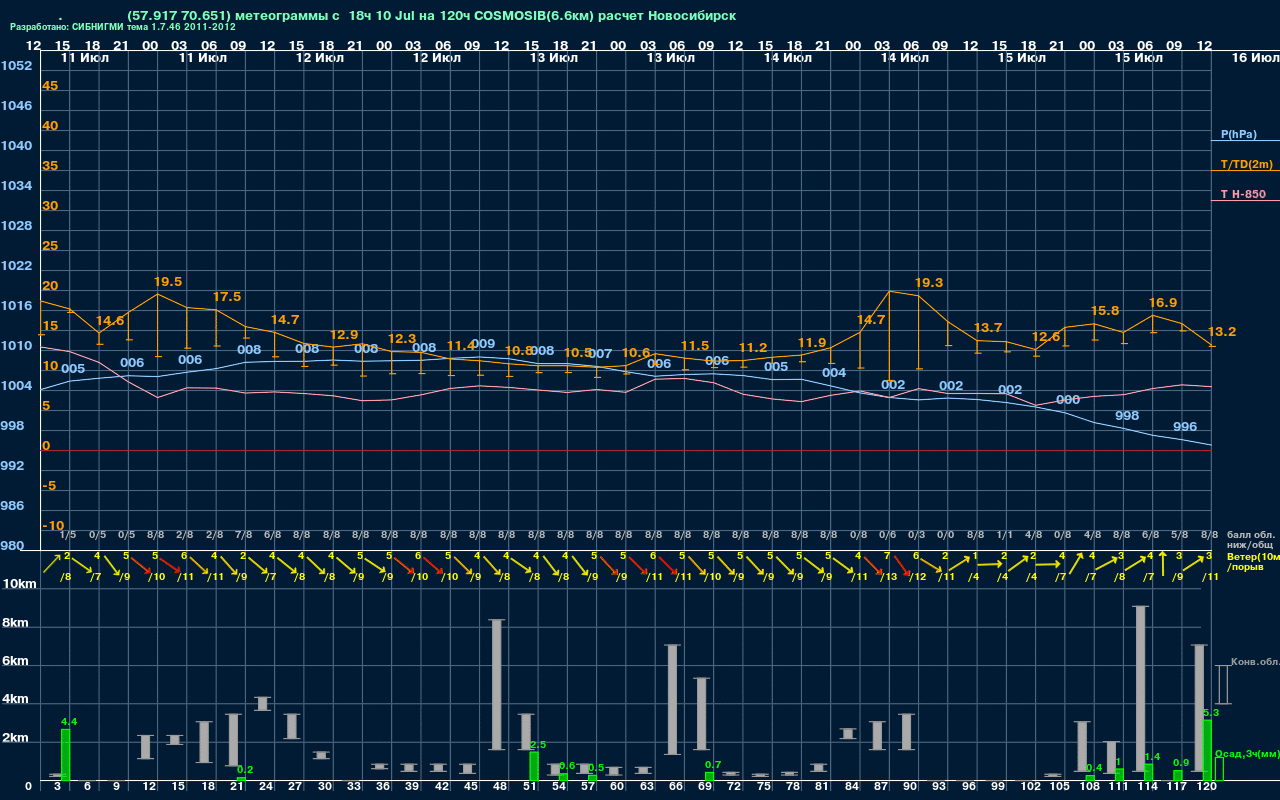Image resolution: width=1280 pixels, height=800 pixels.
Task: Click the 16.9 temperature label
Action: tap(1163, 303)
